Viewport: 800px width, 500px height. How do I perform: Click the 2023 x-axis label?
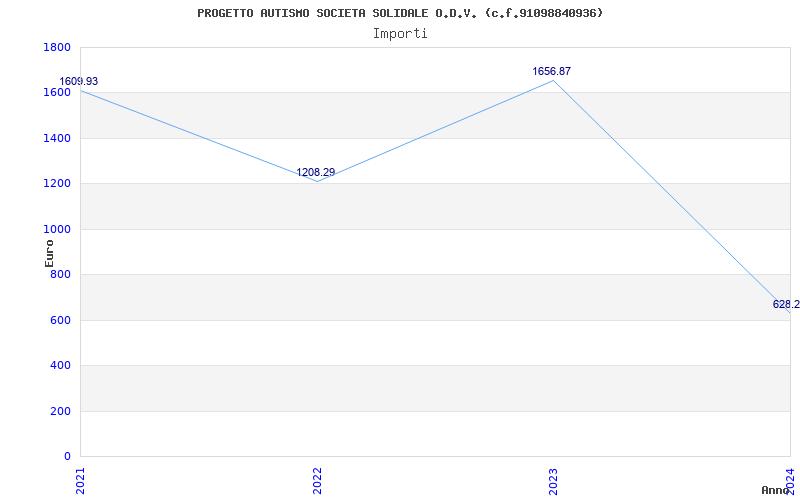554,481
